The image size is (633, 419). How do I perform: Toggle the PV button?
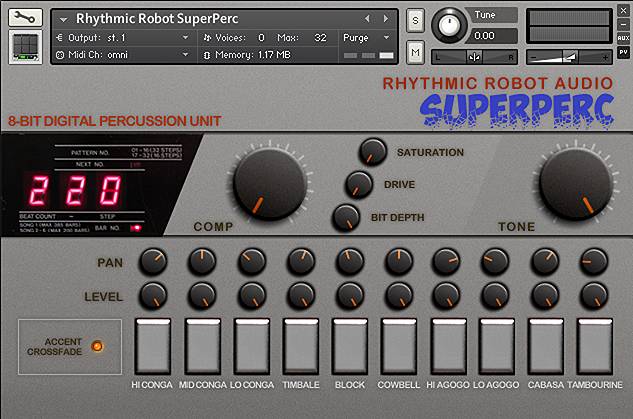(623, 52)
